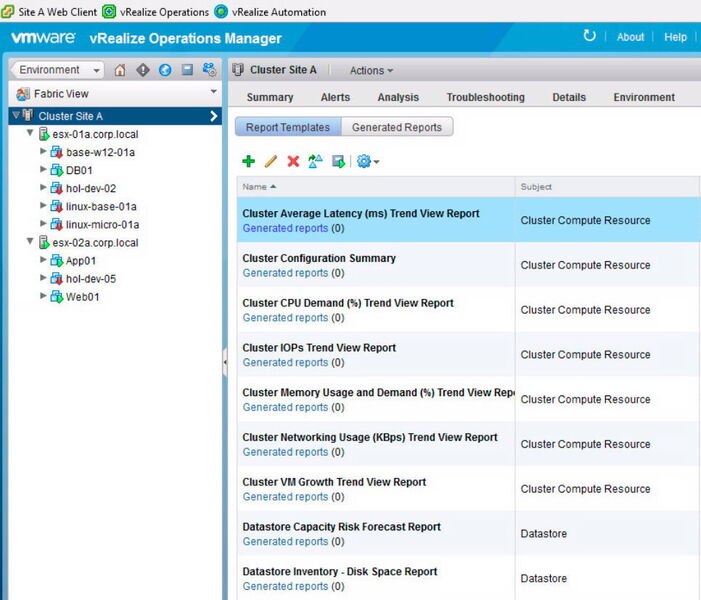Viewport: 701px width, 600px height.
Task: Open the gear settings dropdown in toolbar
Action: click(367, 161)
